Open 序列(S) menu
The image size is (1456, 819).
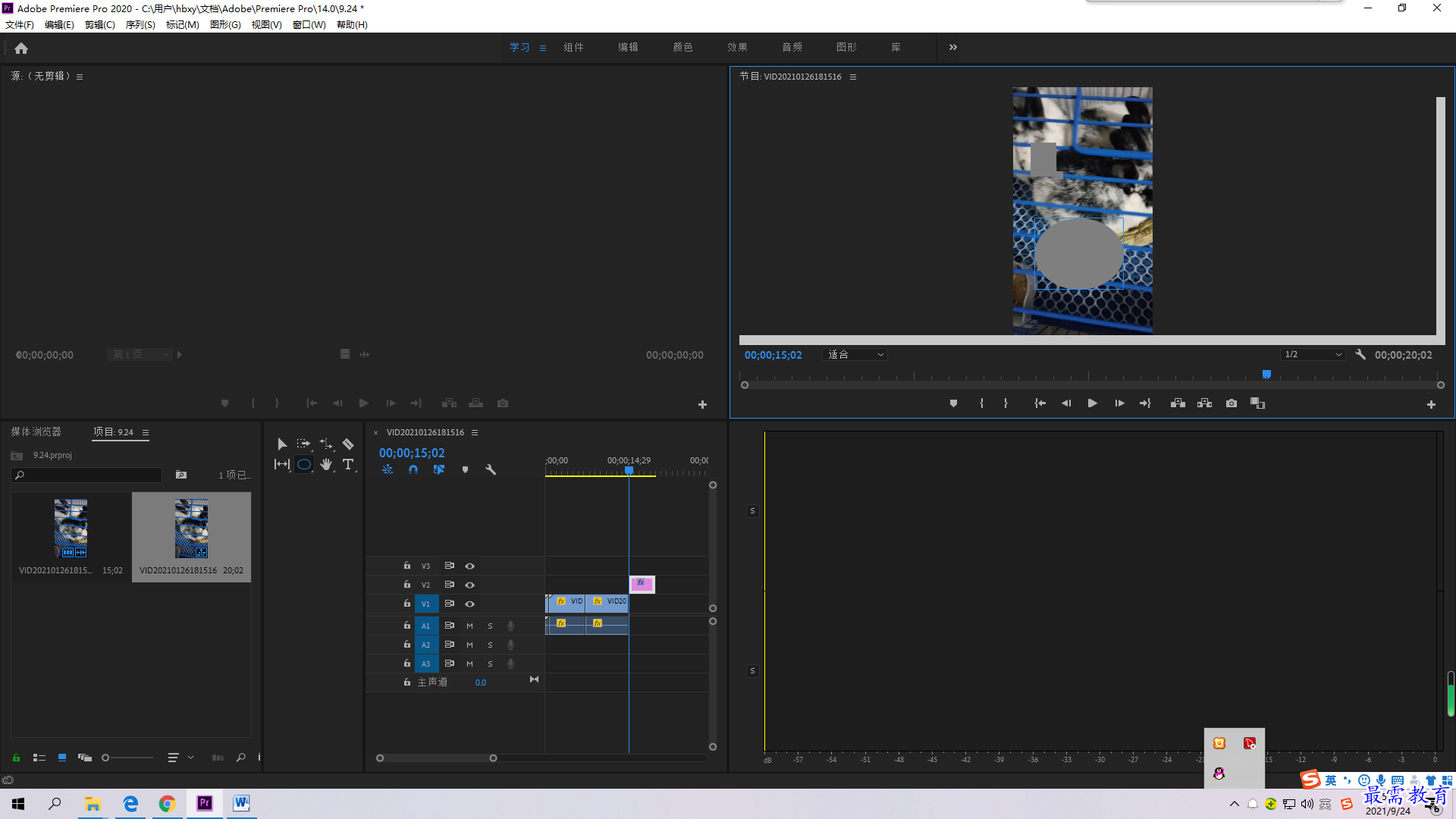tap(140, 25)
